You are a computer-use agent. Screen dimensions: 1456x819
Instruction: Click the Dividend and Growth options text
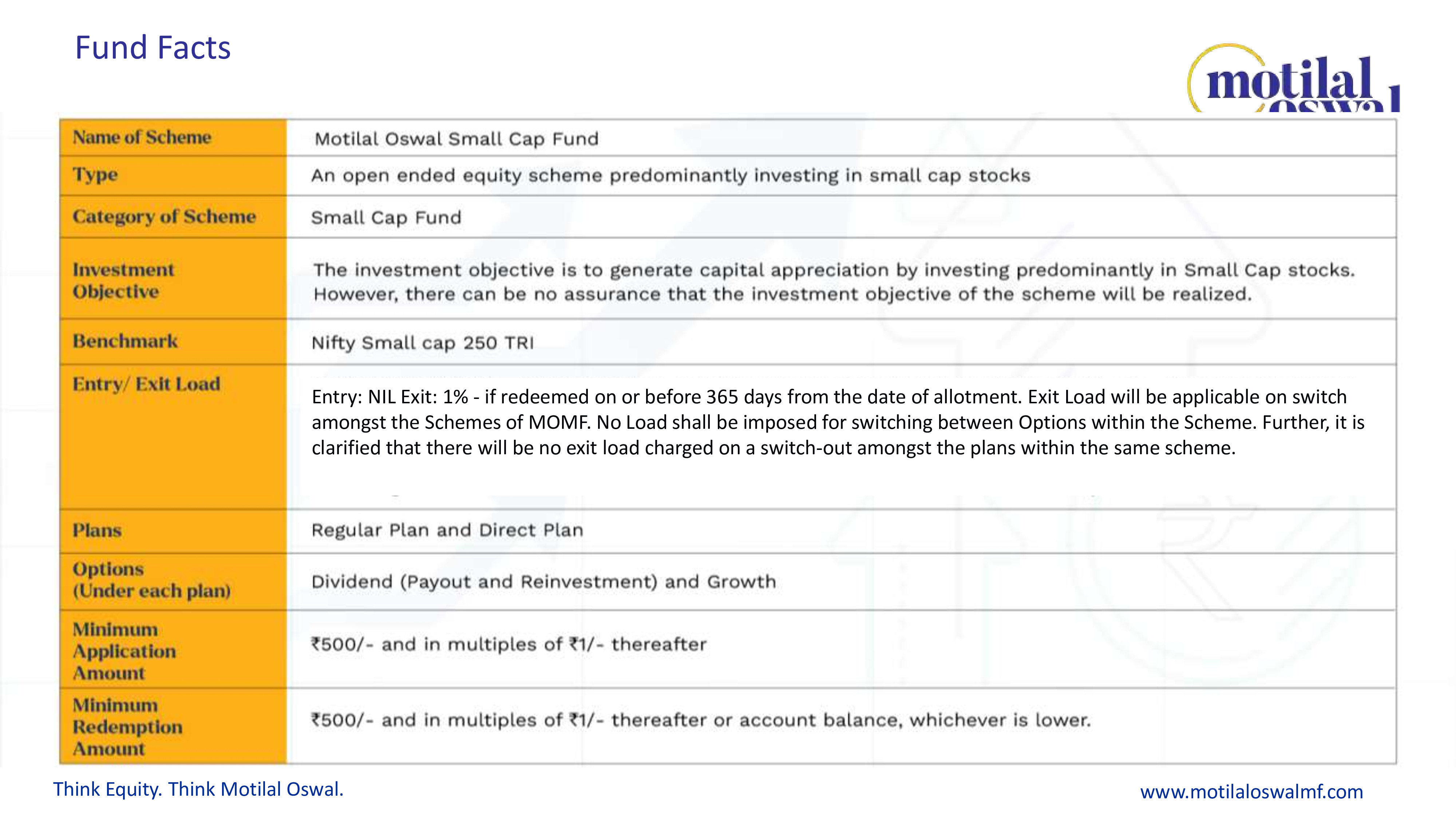click(543, 582)
